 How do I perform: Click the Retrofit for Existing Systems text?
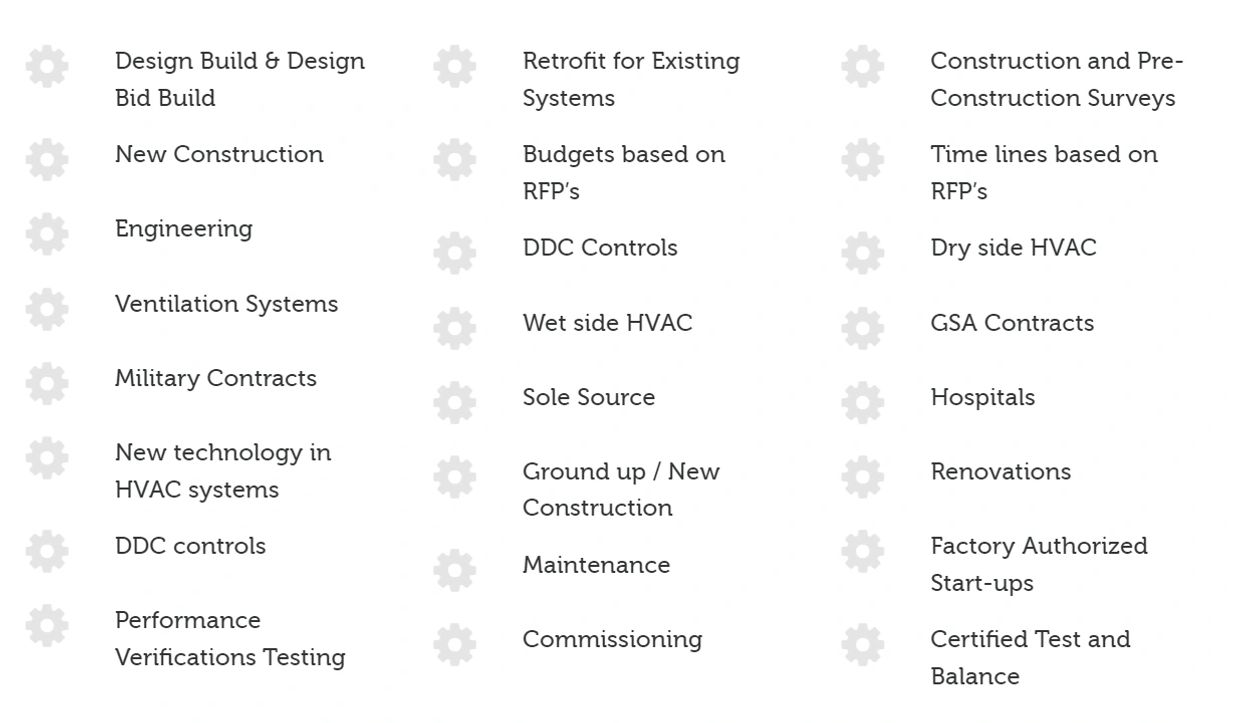(631, 79)
